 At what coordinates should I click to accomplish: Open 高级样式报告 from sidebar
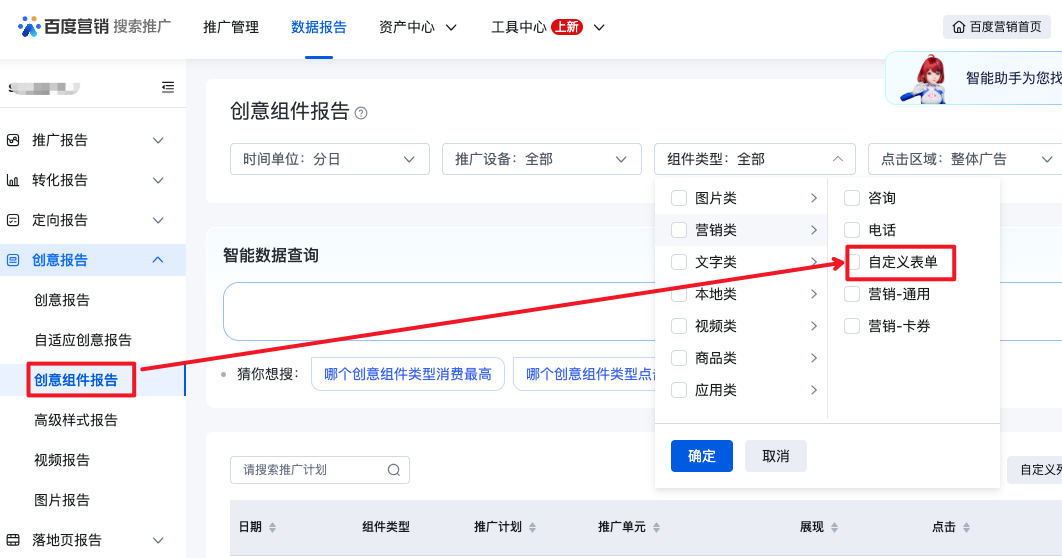[76, 420]
